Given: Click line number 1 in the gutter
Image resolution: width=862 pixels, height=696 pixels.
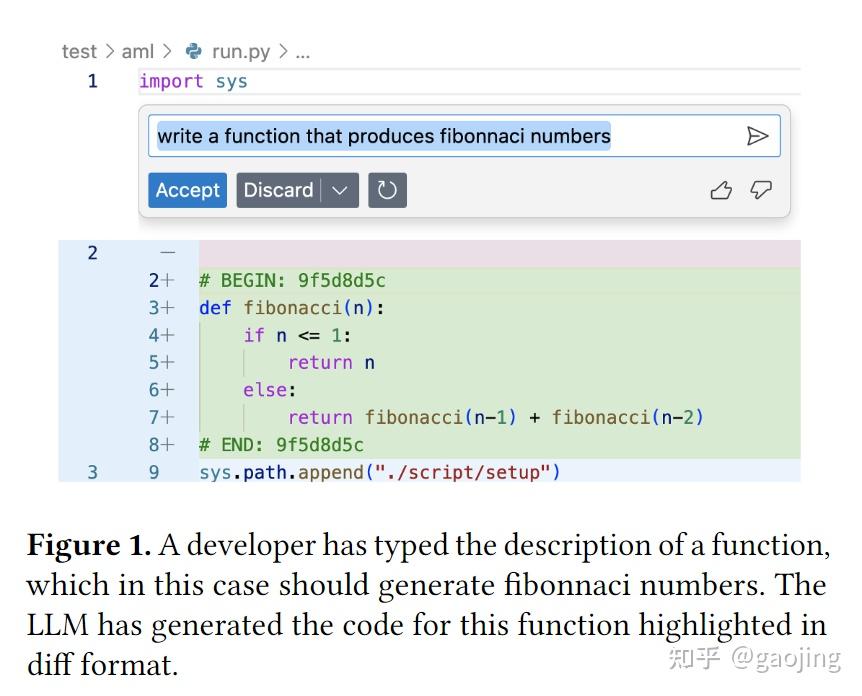Looking at the screenshot, I should tap(92, 81).
